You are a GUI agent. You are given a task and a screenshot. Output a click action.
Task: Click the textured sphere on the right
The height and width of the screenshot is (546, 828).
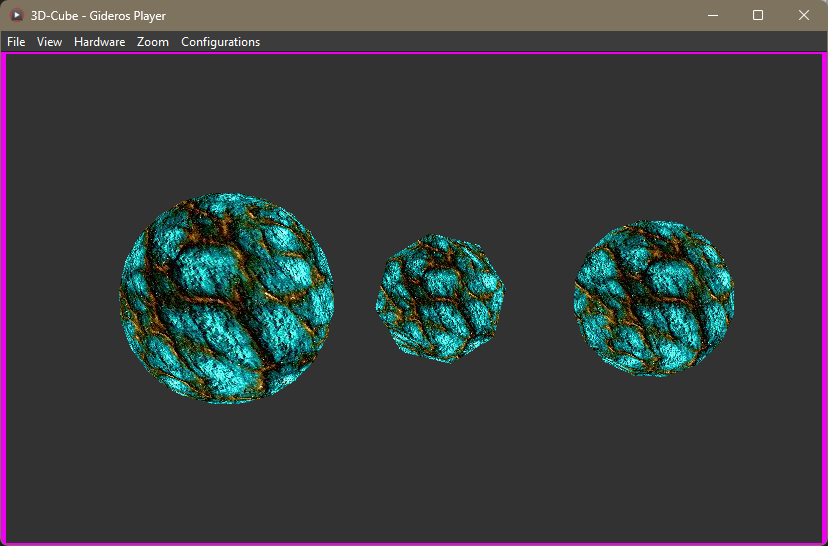click(x=654, y=298)
